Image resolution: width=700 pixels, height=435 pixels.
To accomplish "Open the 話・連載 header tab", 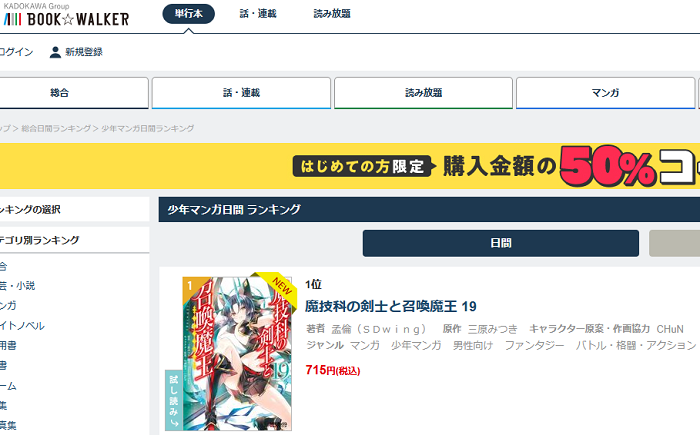I will point(258,14).
